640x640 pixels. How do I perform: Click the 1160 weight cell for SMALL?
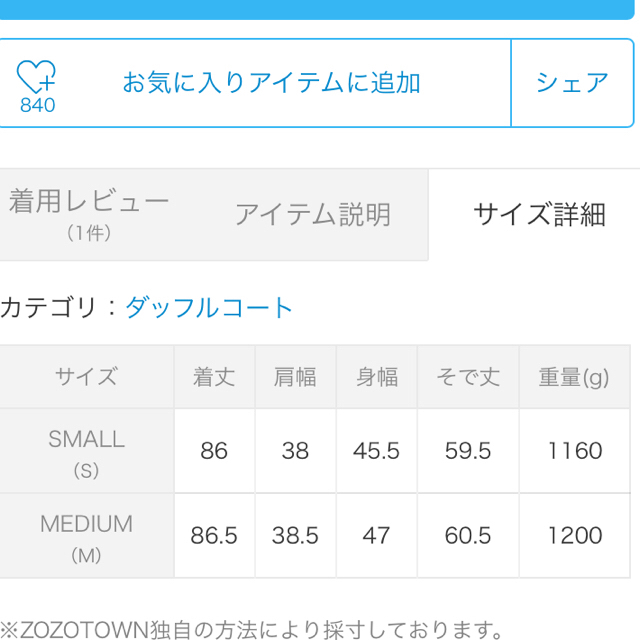[x=575, y=451]
